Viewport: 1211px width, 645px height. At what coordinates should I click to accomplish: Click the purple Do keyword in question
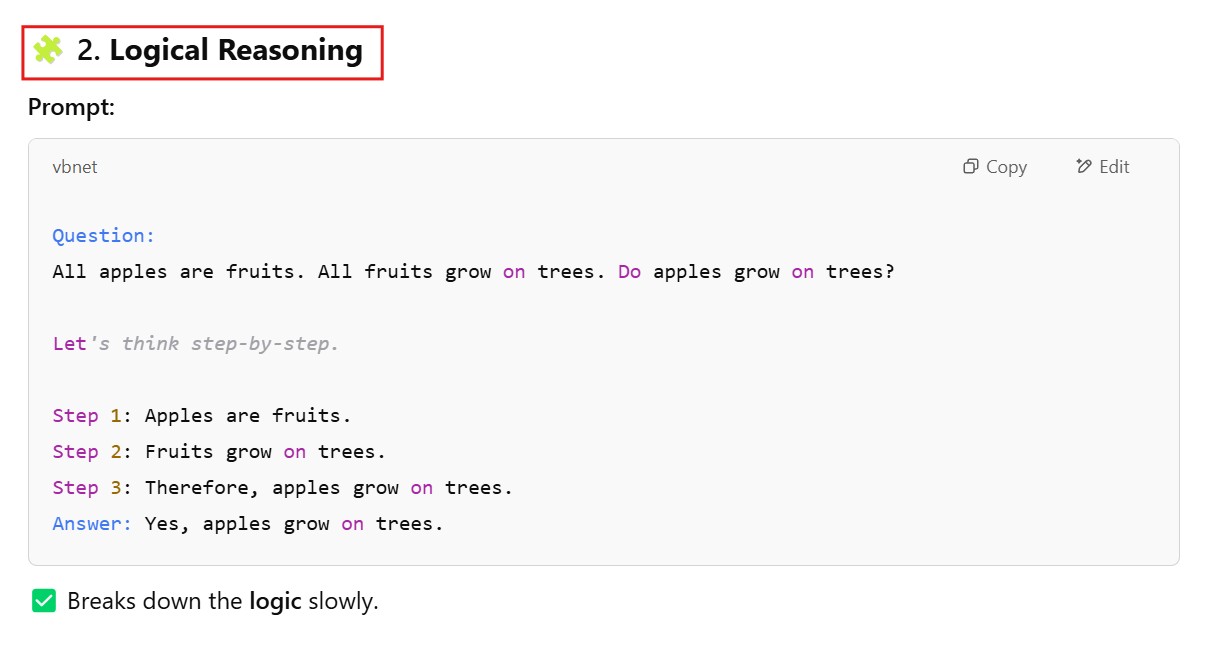click(x=630, y=272)
